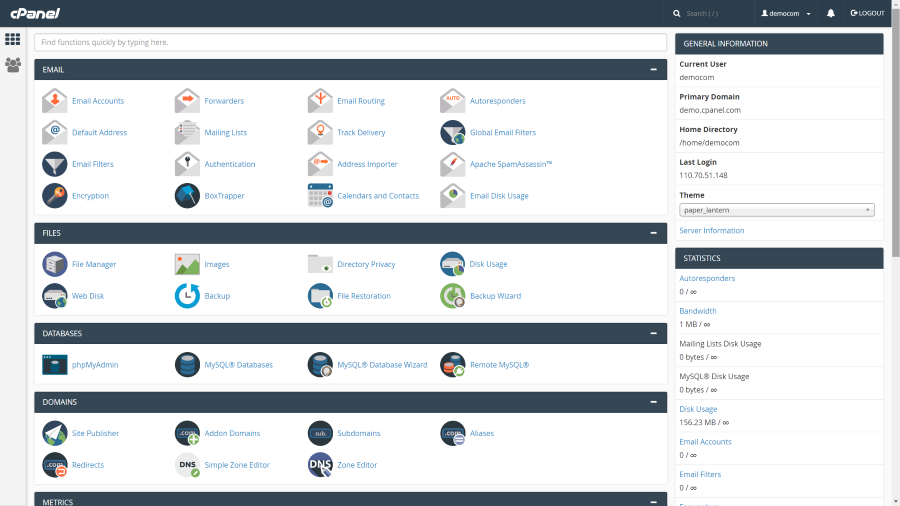Open the Site Publisher icon

tap(55, 433)
